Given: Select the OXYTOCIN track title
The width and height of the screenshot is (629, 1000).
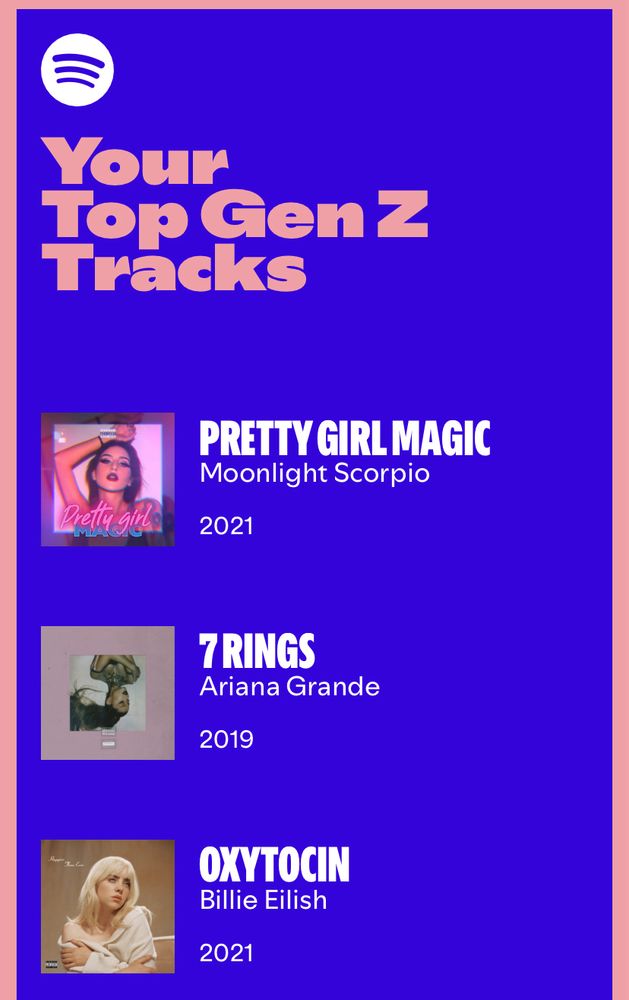Looking at the screenshot, I should (x=274, y=865).
